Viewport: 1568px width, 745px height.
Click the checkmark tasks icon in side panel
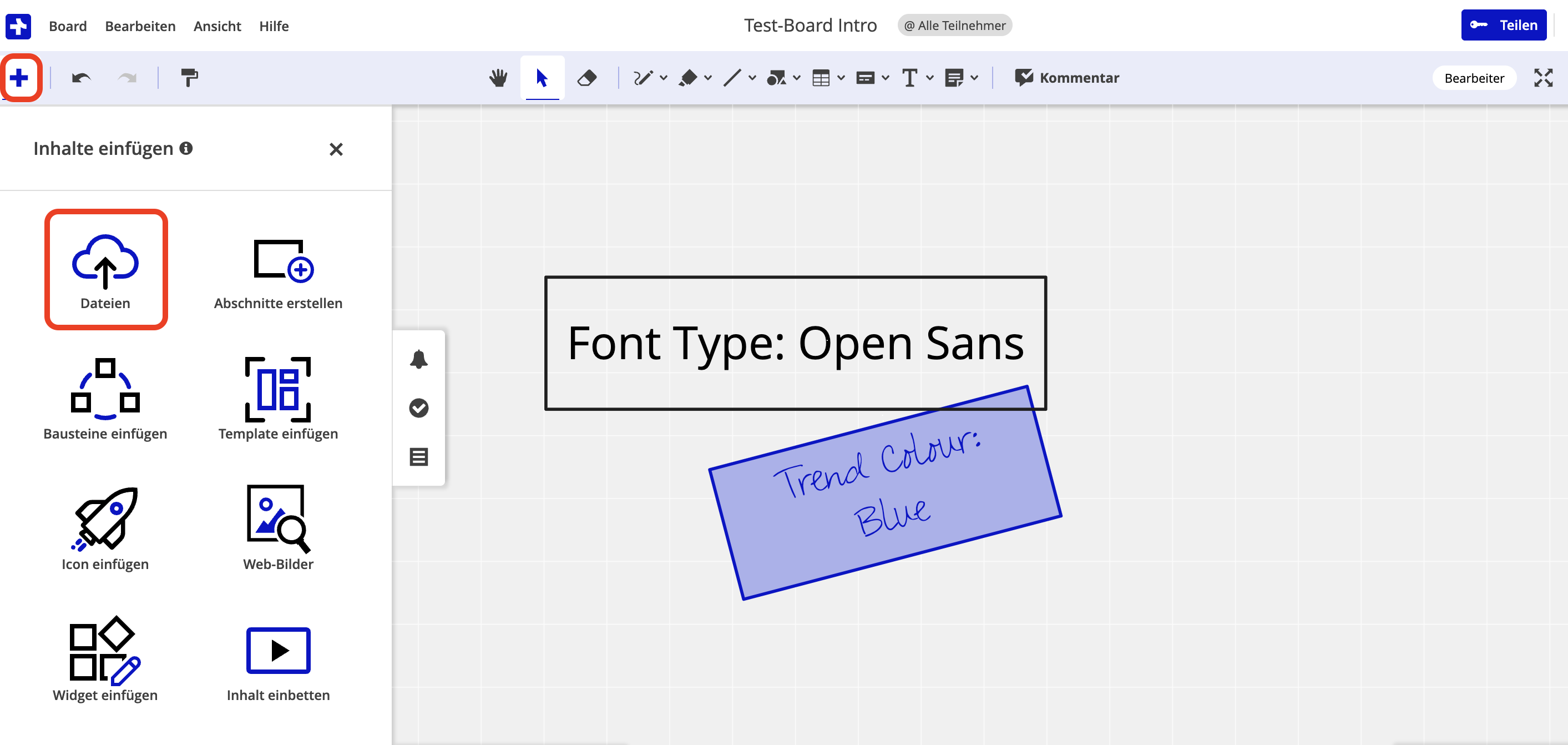pos(419,407)
